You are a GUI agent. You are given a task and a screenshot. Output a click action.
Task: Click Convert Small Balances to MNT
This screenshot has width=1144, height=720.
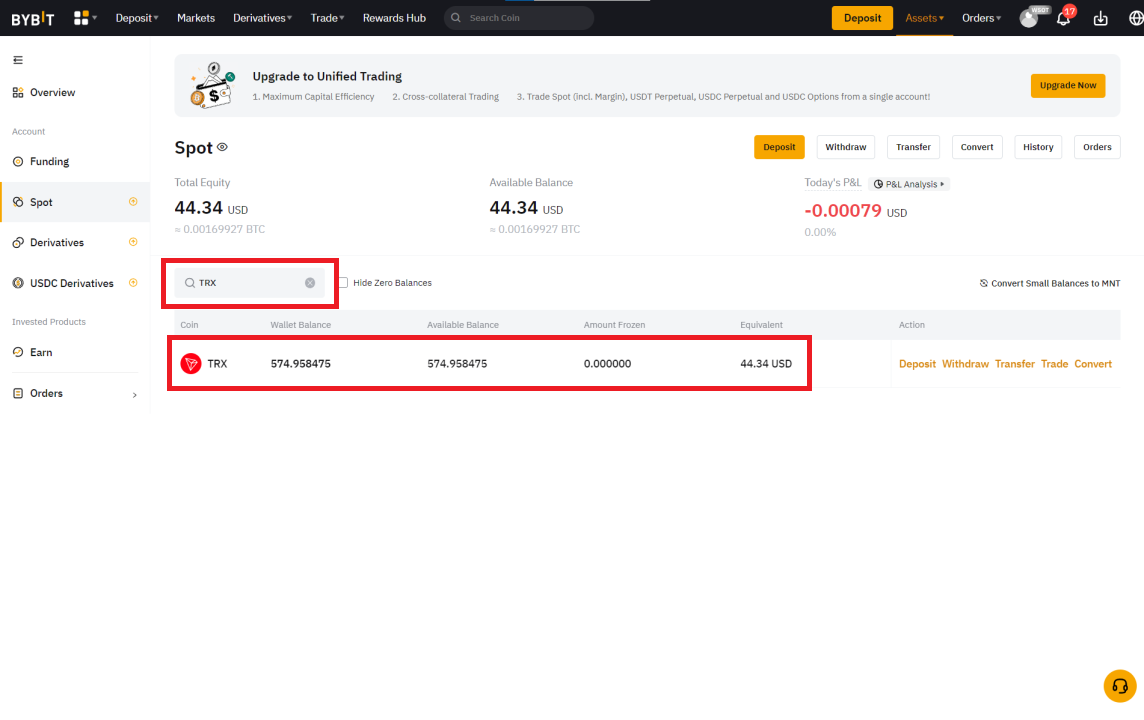coord(1050,283)
